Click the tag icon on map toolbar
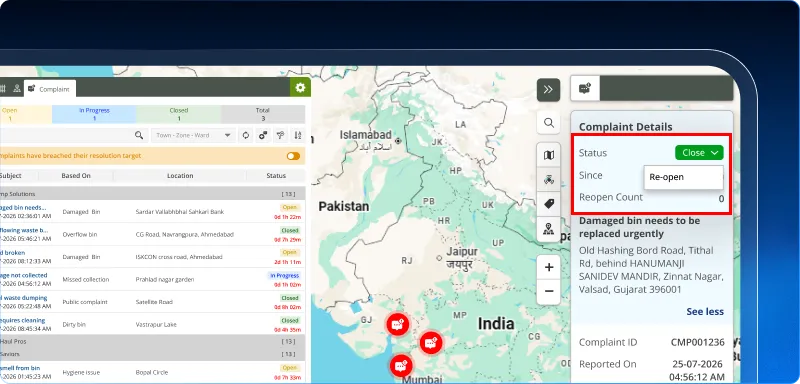Image resolution: width=800 pixels, height=384 pixels. click(x=548, y=204)
